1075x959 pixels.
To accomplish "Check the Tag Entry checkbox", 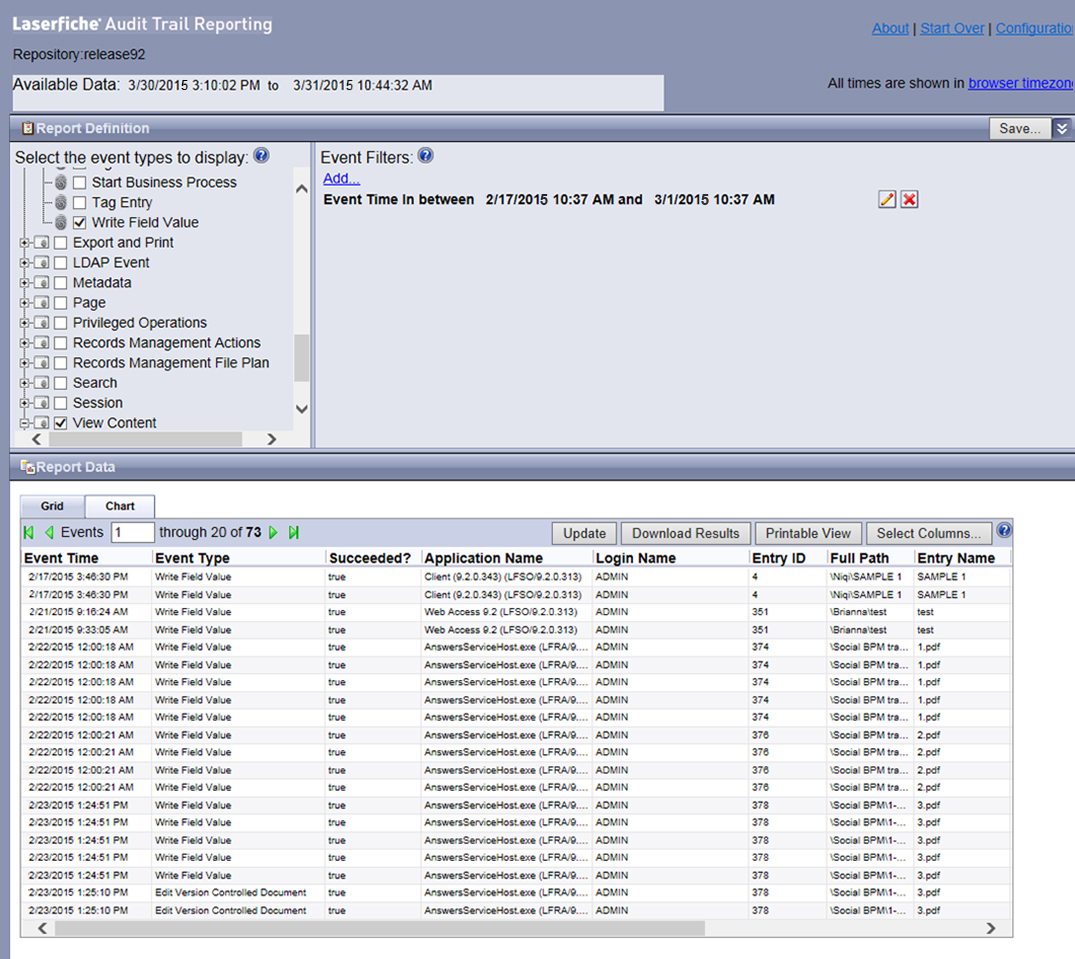I will [80, 202].
